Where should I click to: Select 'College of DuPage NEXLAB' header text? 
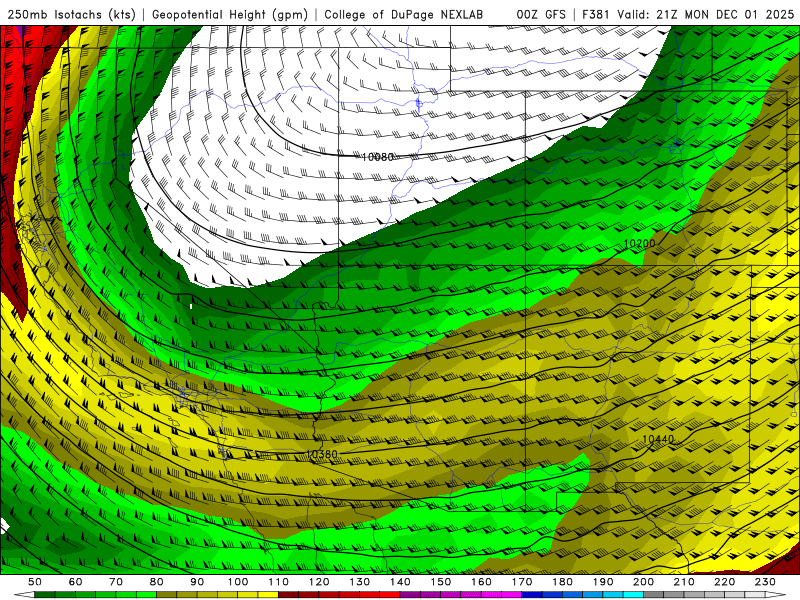(x=403, y=14)
